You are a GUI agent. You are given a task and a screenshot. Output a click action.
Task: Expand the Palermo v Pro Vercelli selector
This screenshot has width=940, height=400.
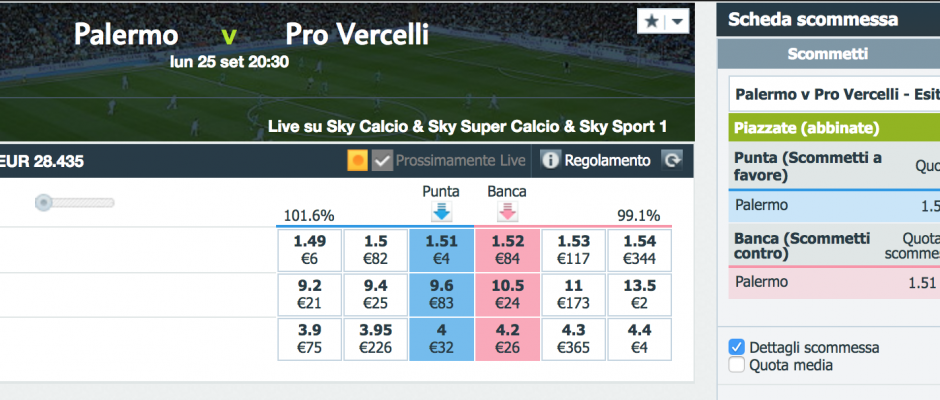834,94
